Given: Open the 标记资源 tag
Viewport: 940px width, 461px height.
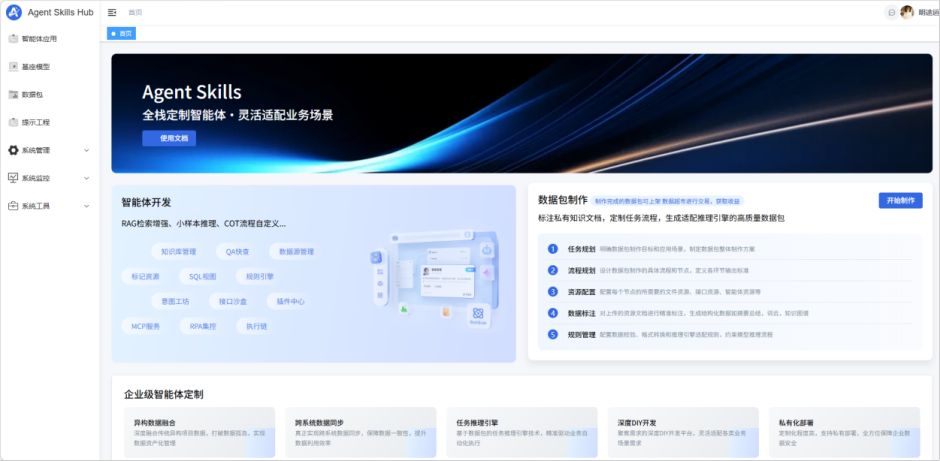Looking at the screenshot, I should tap(145, 276).
